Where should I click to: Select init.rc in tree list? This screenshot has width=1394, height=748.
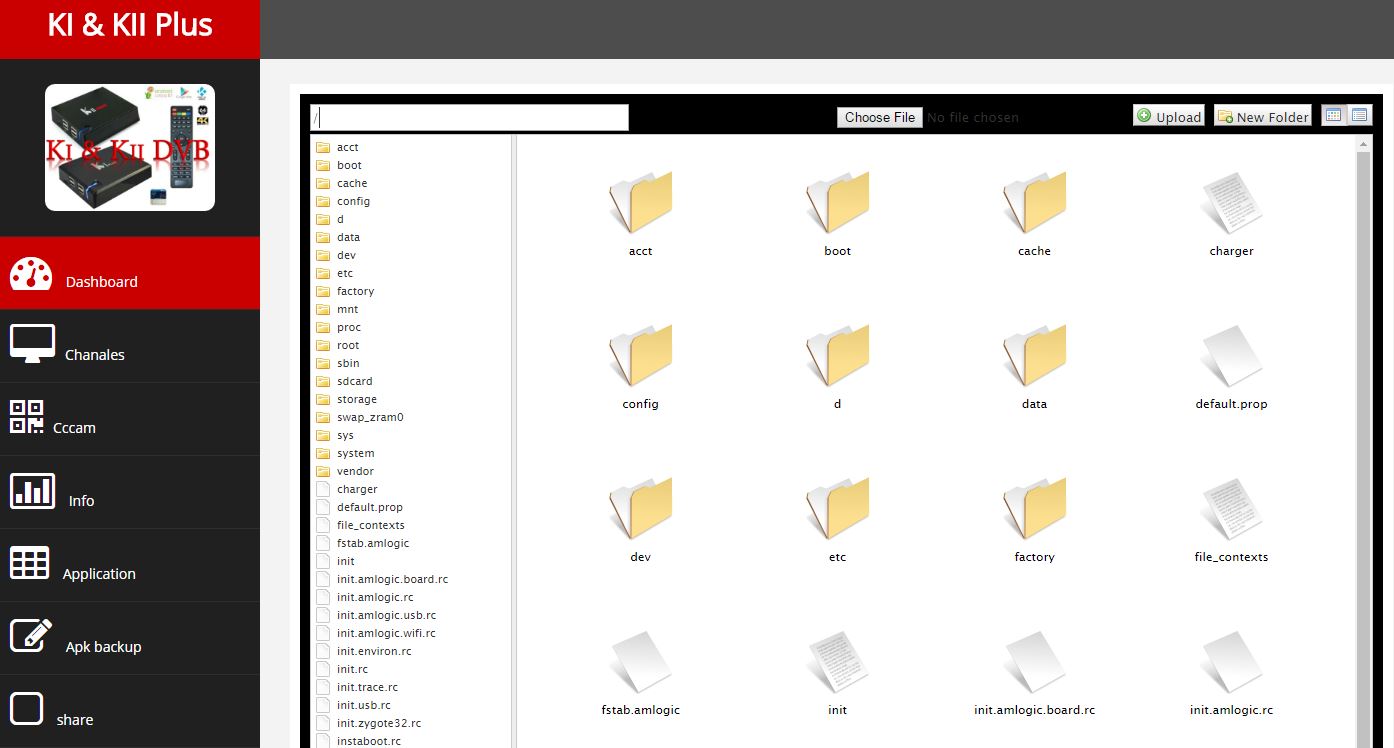coord(352,669)
